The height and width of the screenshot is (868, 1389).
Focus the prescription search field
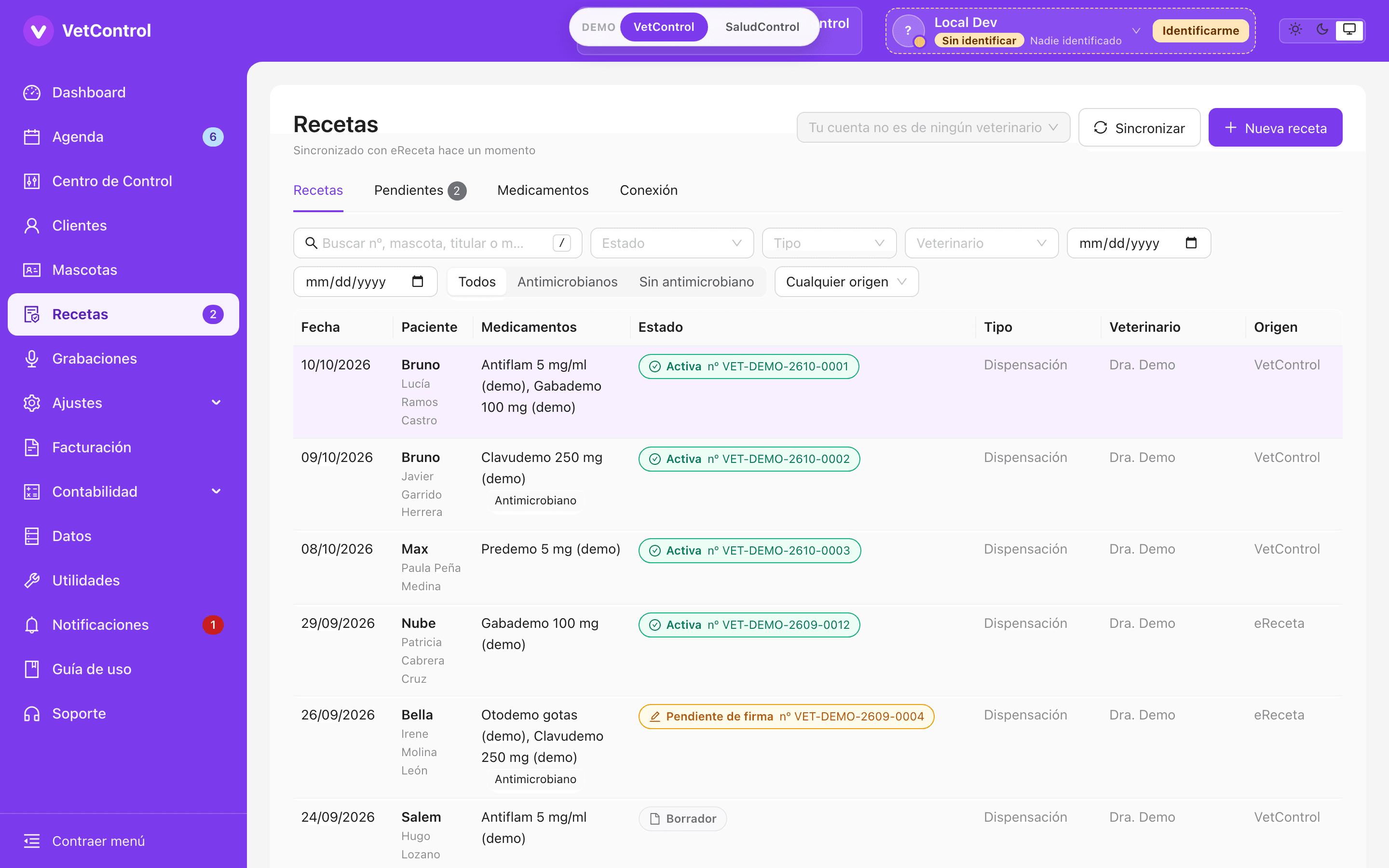pos(437,244)
